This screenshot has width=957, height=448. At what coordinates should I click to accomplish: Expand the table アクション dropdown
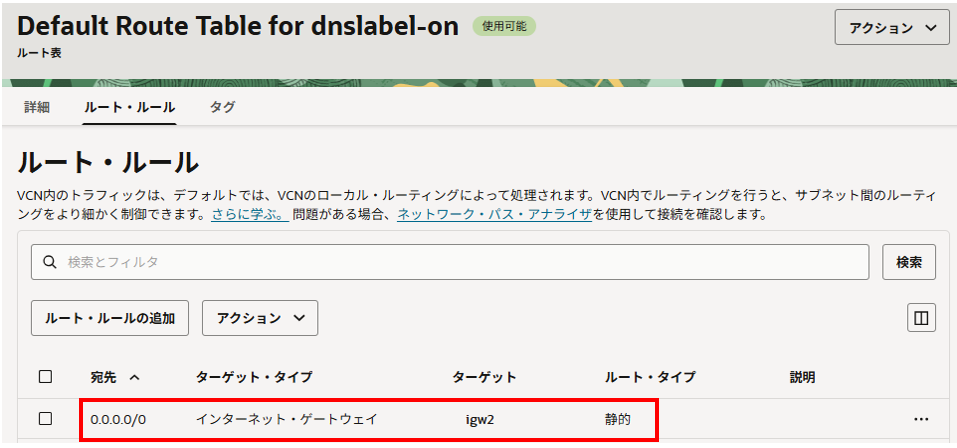pos(260,318)
